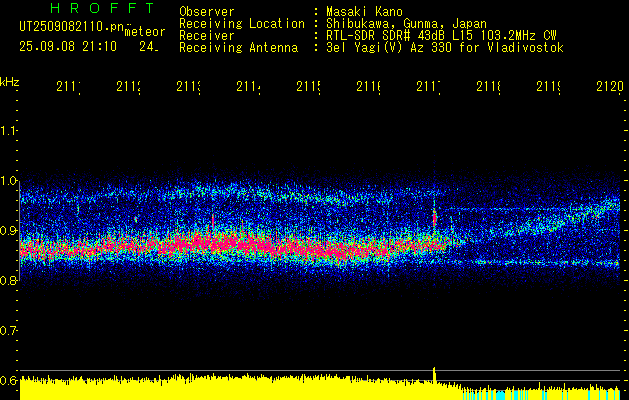The image size is (629, 400).
Task: Select the Receiving Location label
Action: coord(242,24)
